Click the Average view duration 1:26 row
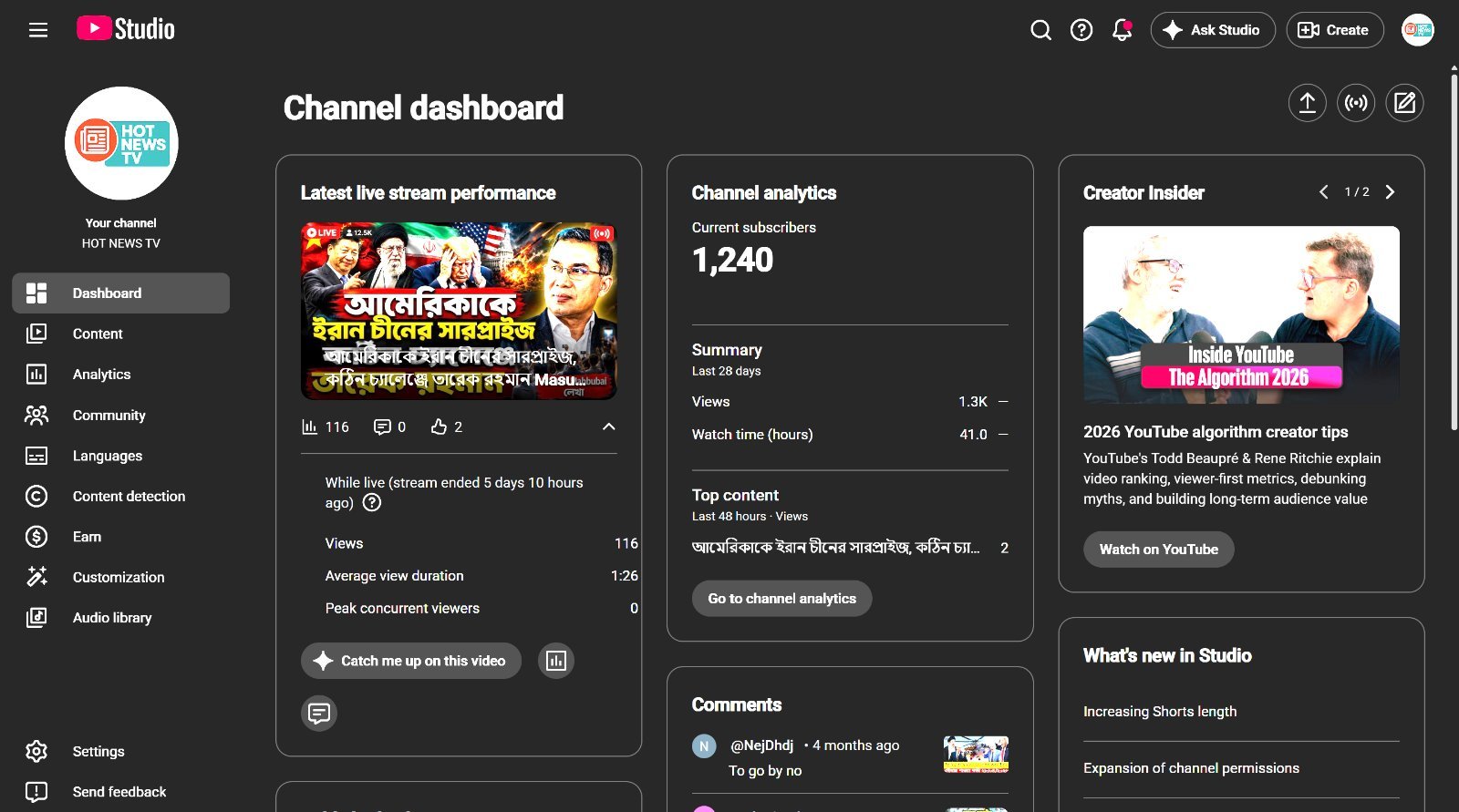This screenshot has width=1459, height=812. pyautogui.click(x=481, y=576)
